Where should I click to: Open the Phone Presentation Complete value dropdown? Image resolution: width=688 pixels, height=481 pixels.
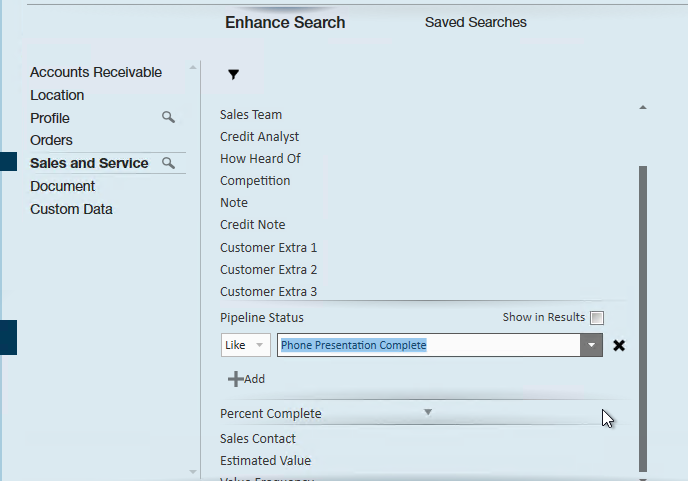pos(592,345)
